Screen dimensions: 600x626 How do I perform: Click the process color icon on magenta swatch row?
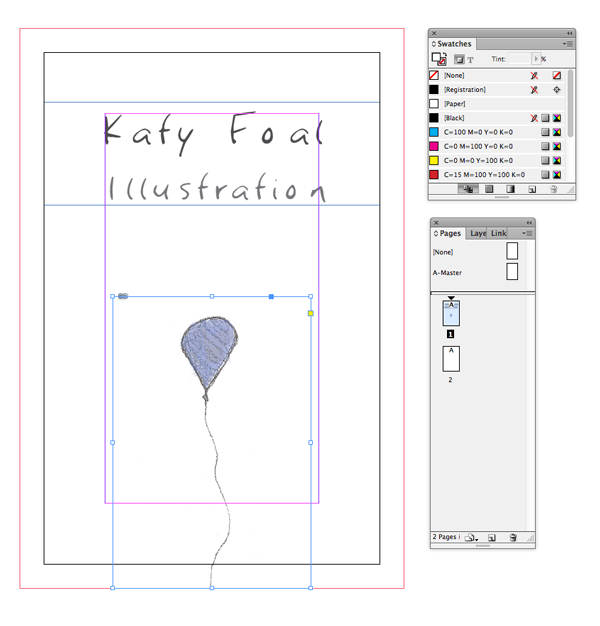point(545,146)
